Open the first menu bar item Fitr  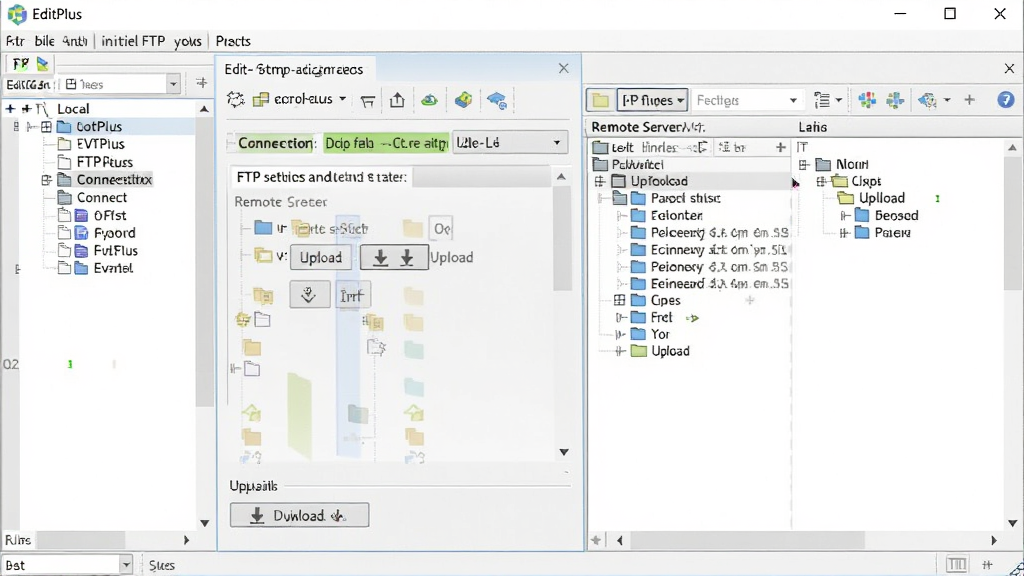[x=15, y=40]
